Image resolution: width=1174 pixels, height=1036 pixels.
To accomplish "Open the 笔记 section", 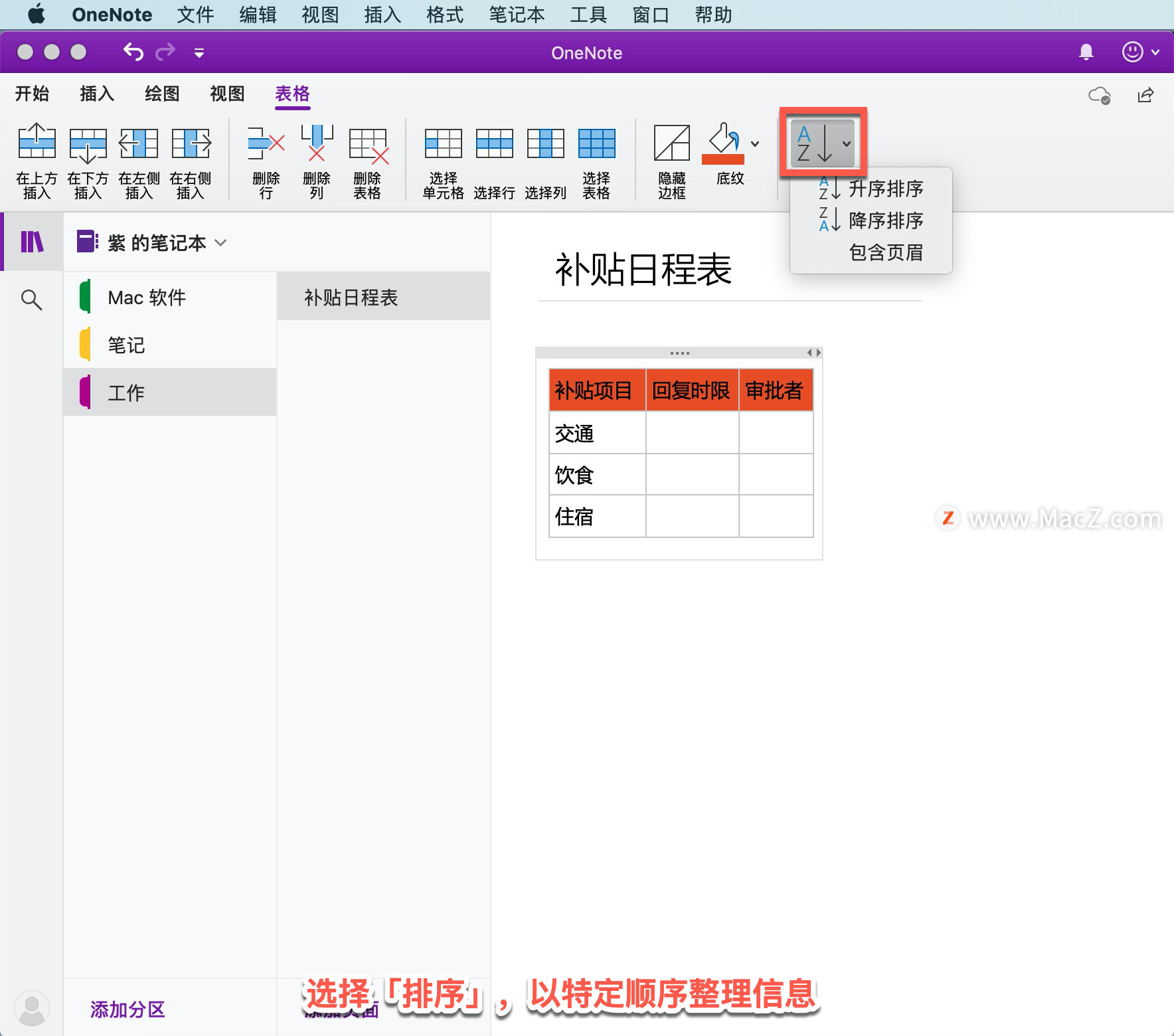I will tap(170, 345).
